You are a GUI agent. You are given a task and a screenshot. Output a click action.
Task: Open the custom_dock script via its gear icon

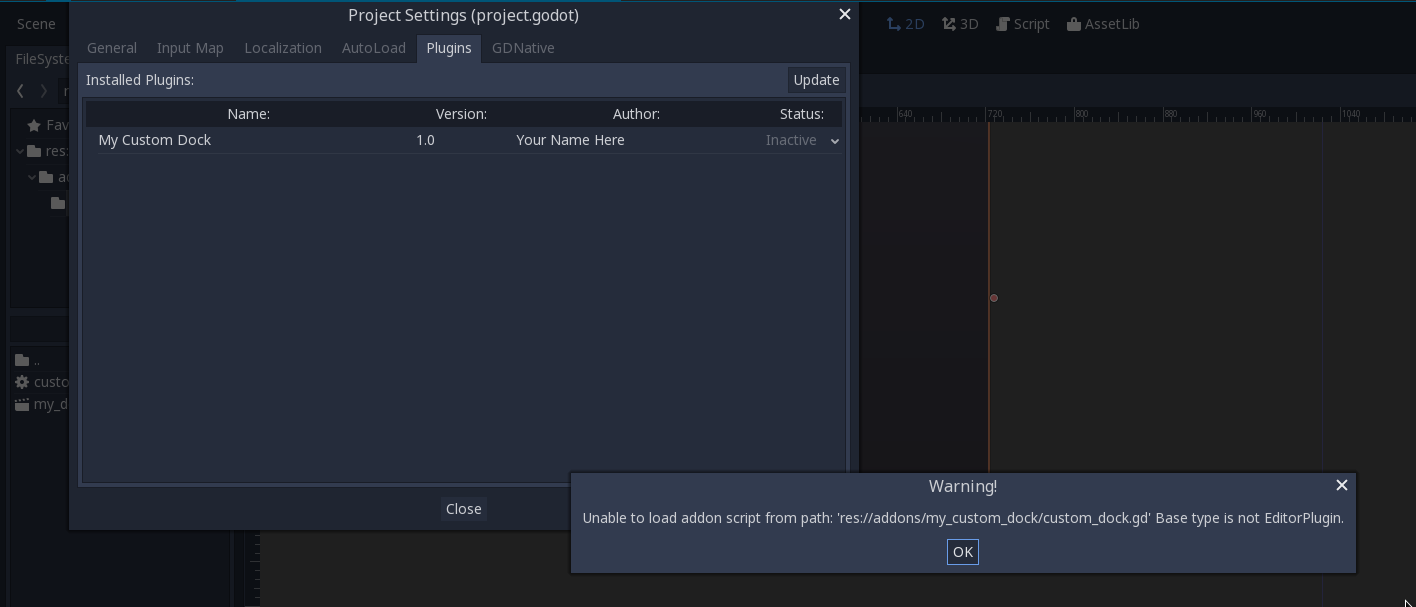[x=22, y=382]
